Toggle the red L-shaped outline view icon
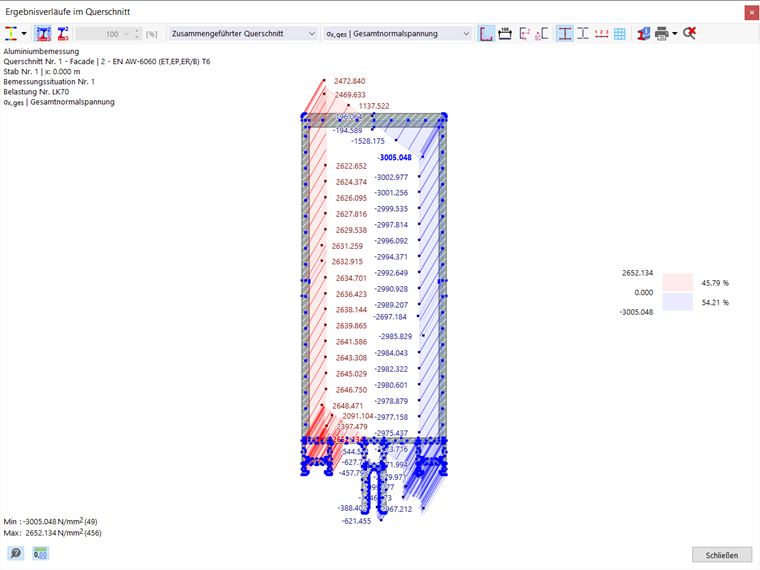760x570 pixels. coord(486,33)
